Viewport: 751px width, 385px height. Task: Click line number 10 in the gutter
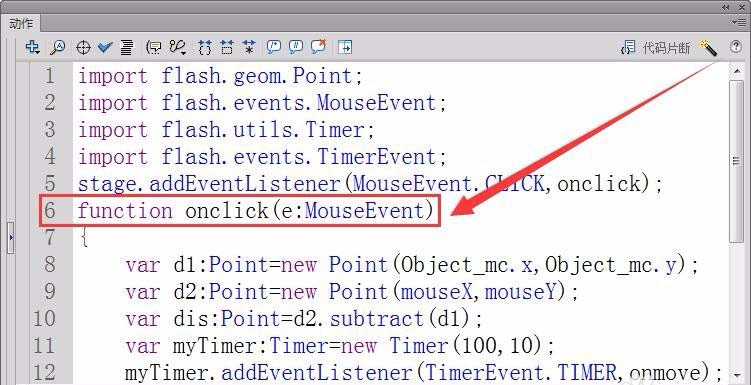pyautogui.click(x=44, y=318)
